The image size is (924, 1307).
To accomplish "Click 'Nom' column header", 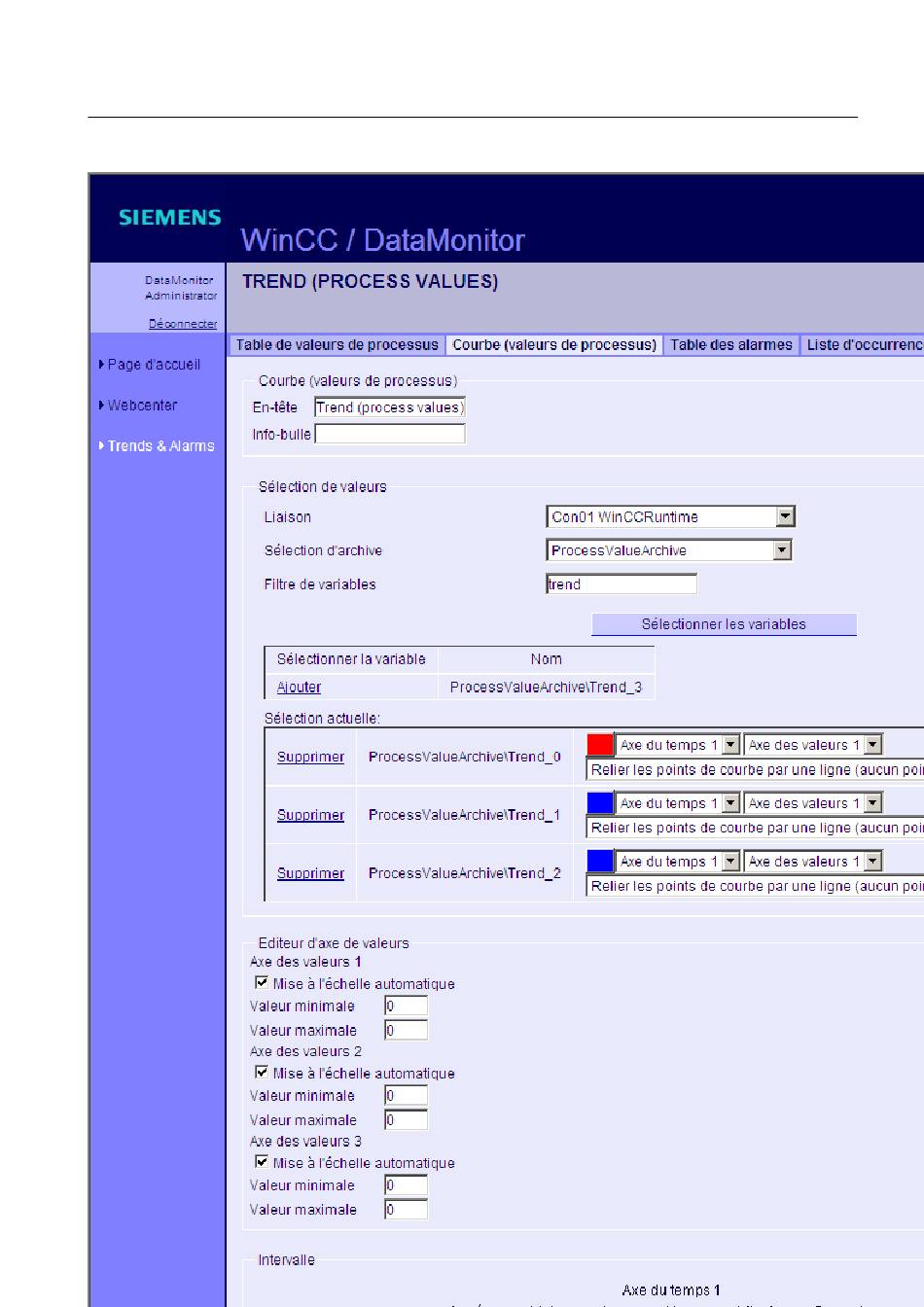I will point(546,659).
